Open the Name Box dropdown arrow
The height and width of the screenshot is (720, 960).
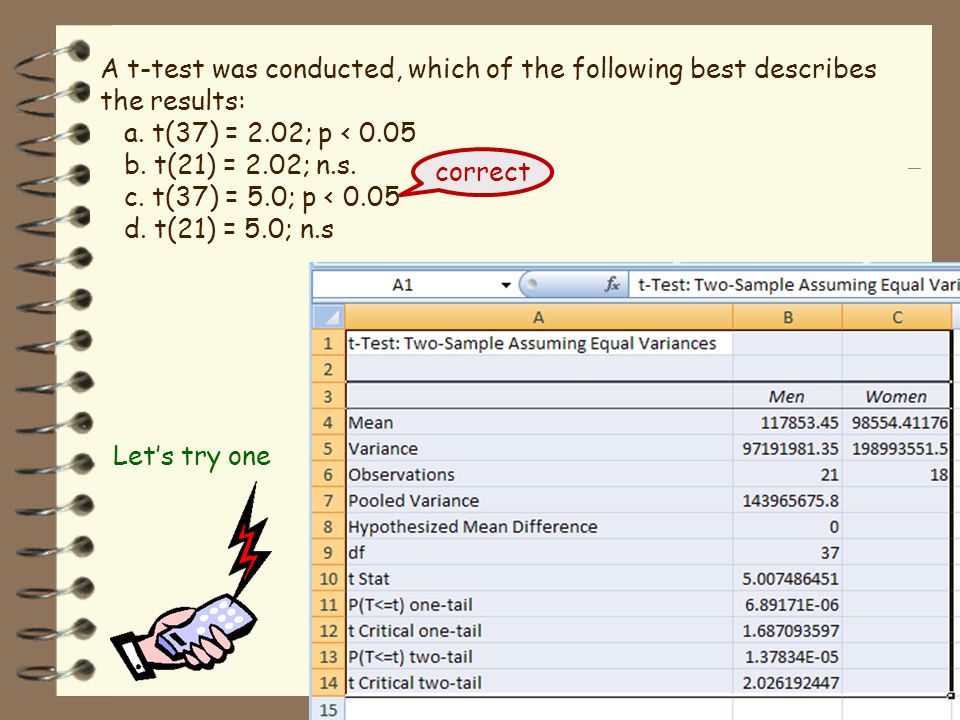pyautogui.click(x=506, y=285)
